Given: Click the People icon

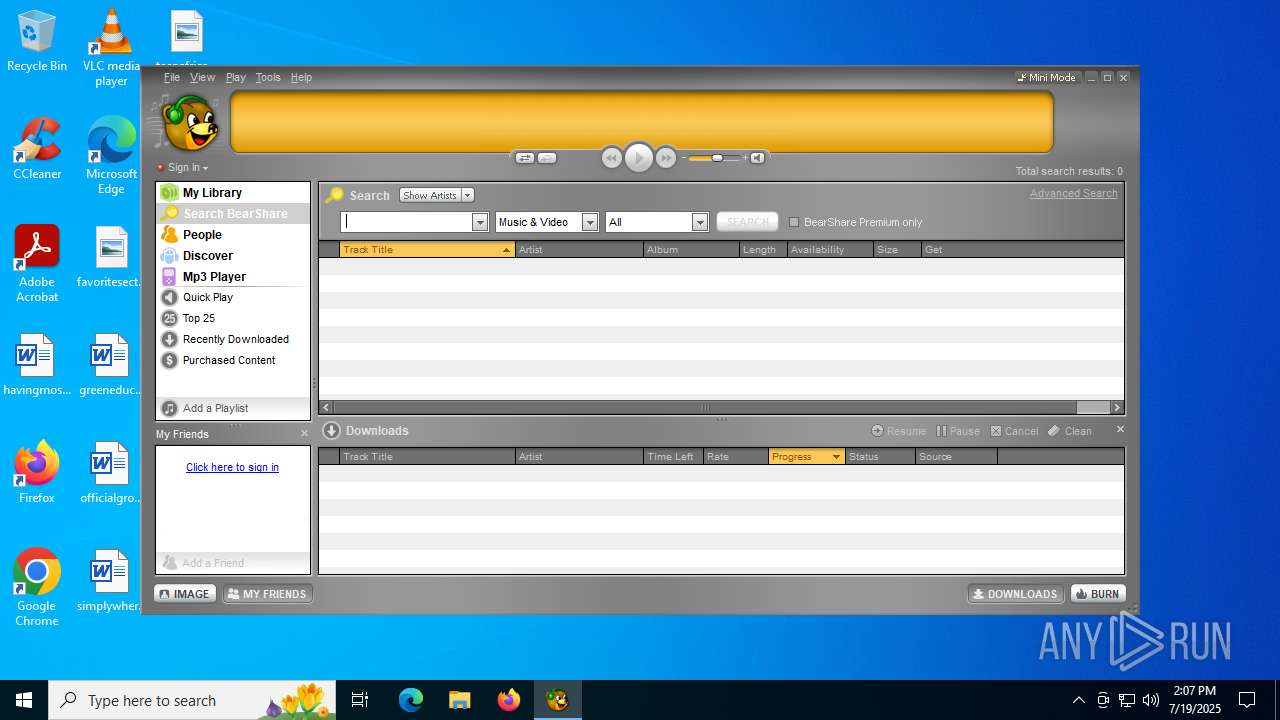Looking at the screenshot, I should (x=169, y=235).
